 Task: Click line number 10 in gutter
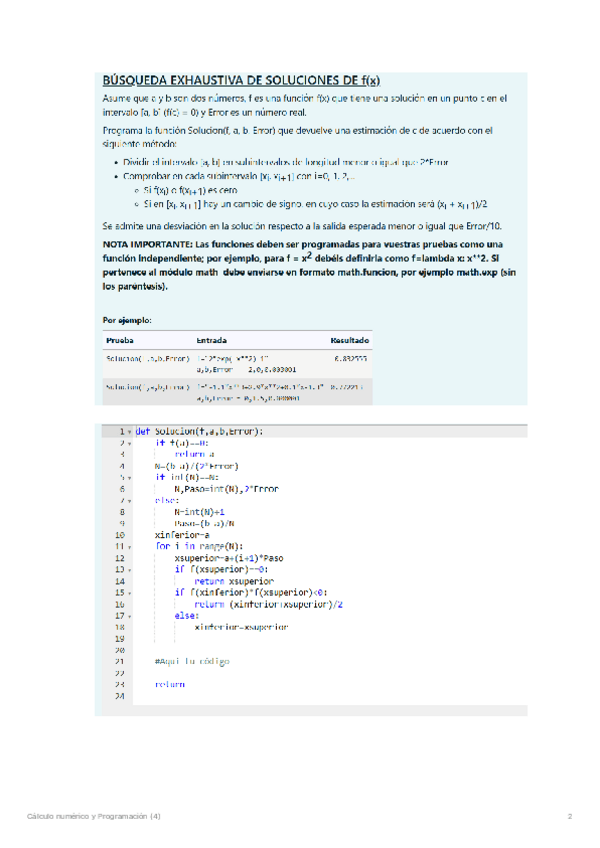pos(118,535)
